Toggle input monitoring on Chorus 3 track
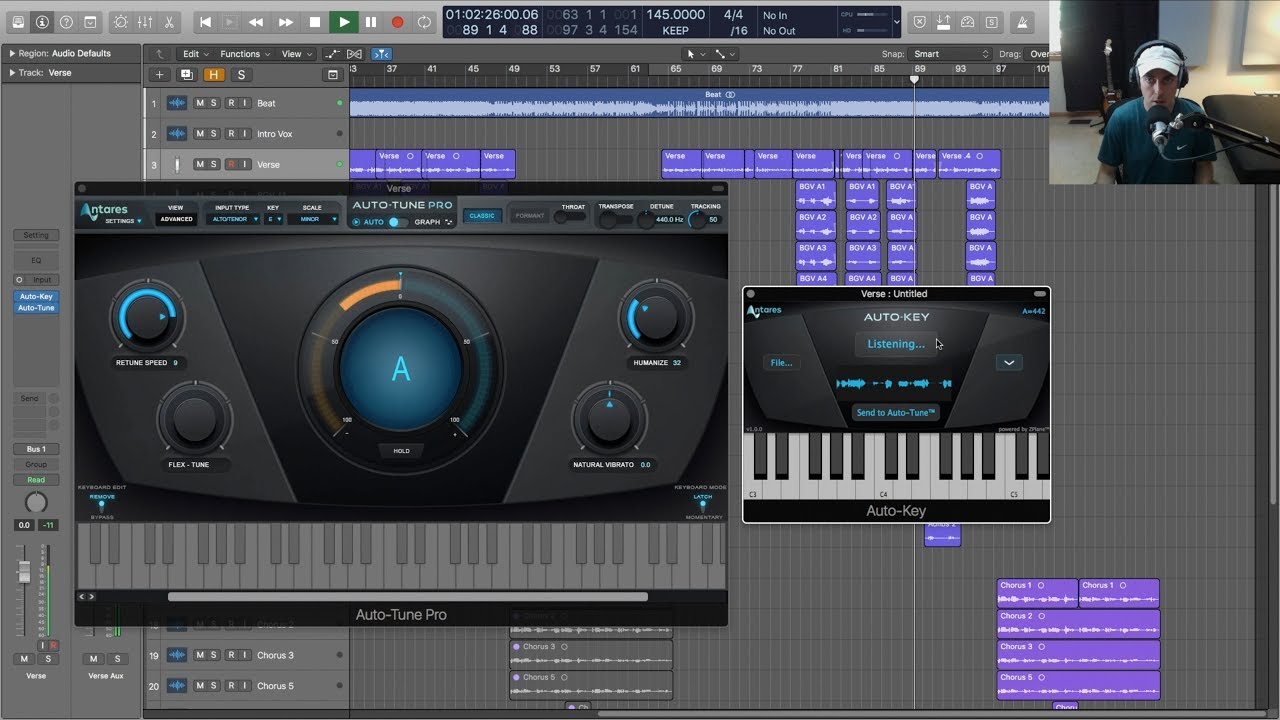This screenshot has height=720, width=1280. click(244, 655)
